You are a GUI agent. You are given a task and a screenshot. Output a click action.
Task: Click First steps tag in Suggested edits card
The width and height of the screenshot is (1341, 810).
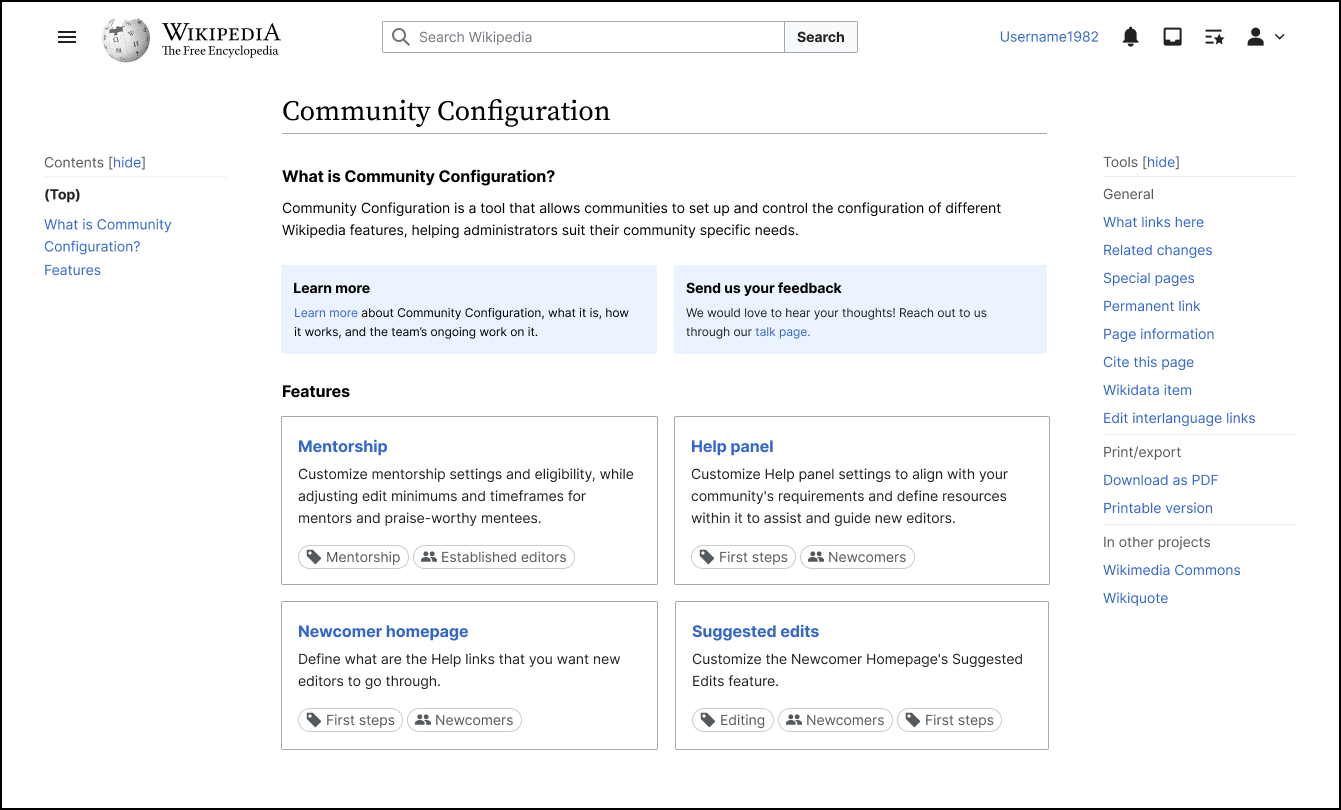(949, 720)
